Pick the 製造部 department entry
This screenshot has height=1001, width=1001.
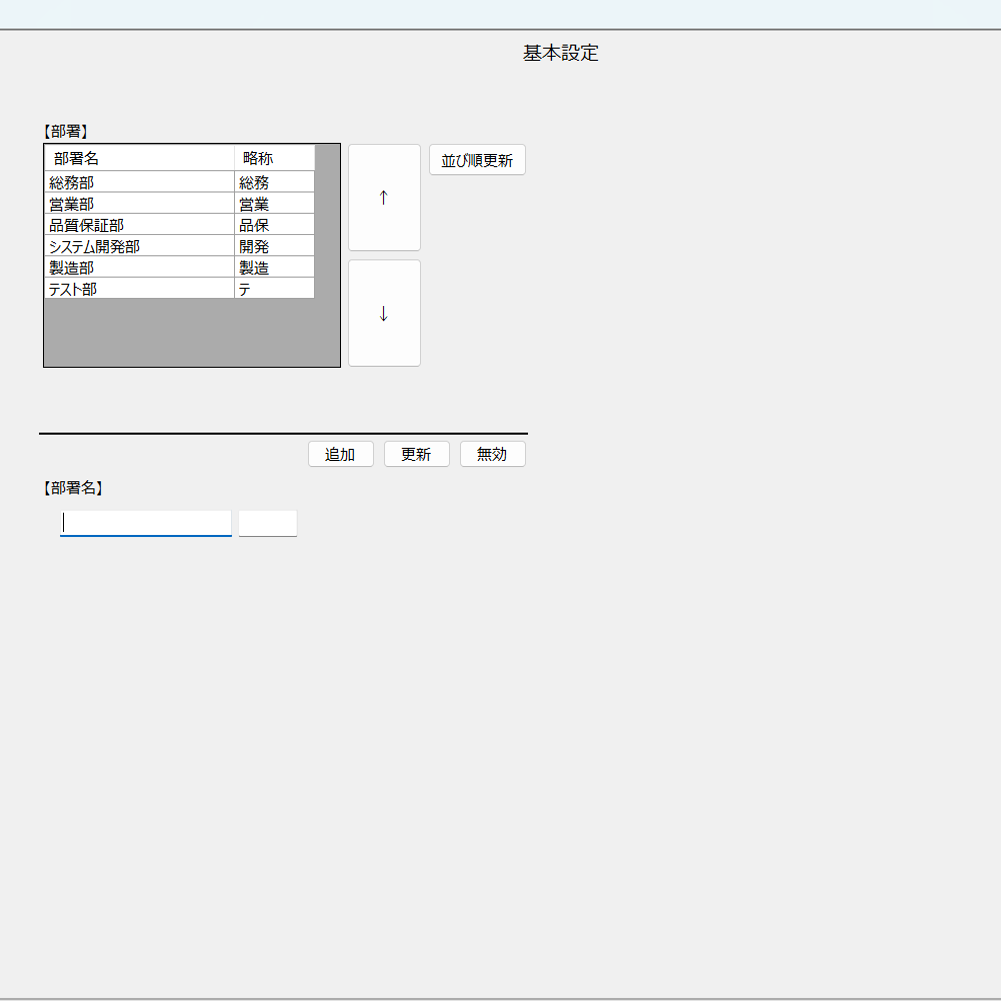tap(139, 267)
